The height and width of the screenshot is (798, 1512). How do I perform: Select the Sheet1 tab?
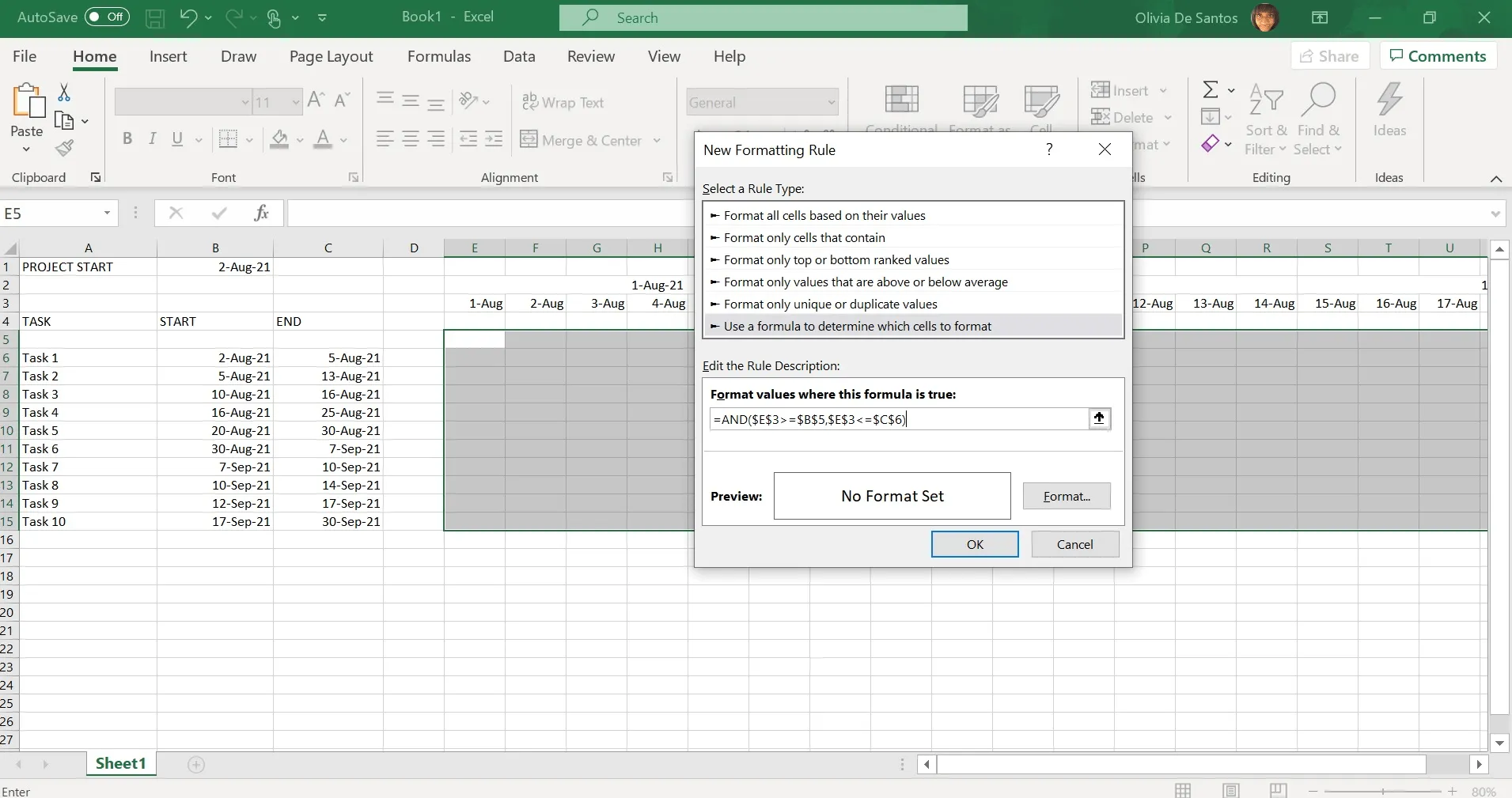tap(120, 764)
